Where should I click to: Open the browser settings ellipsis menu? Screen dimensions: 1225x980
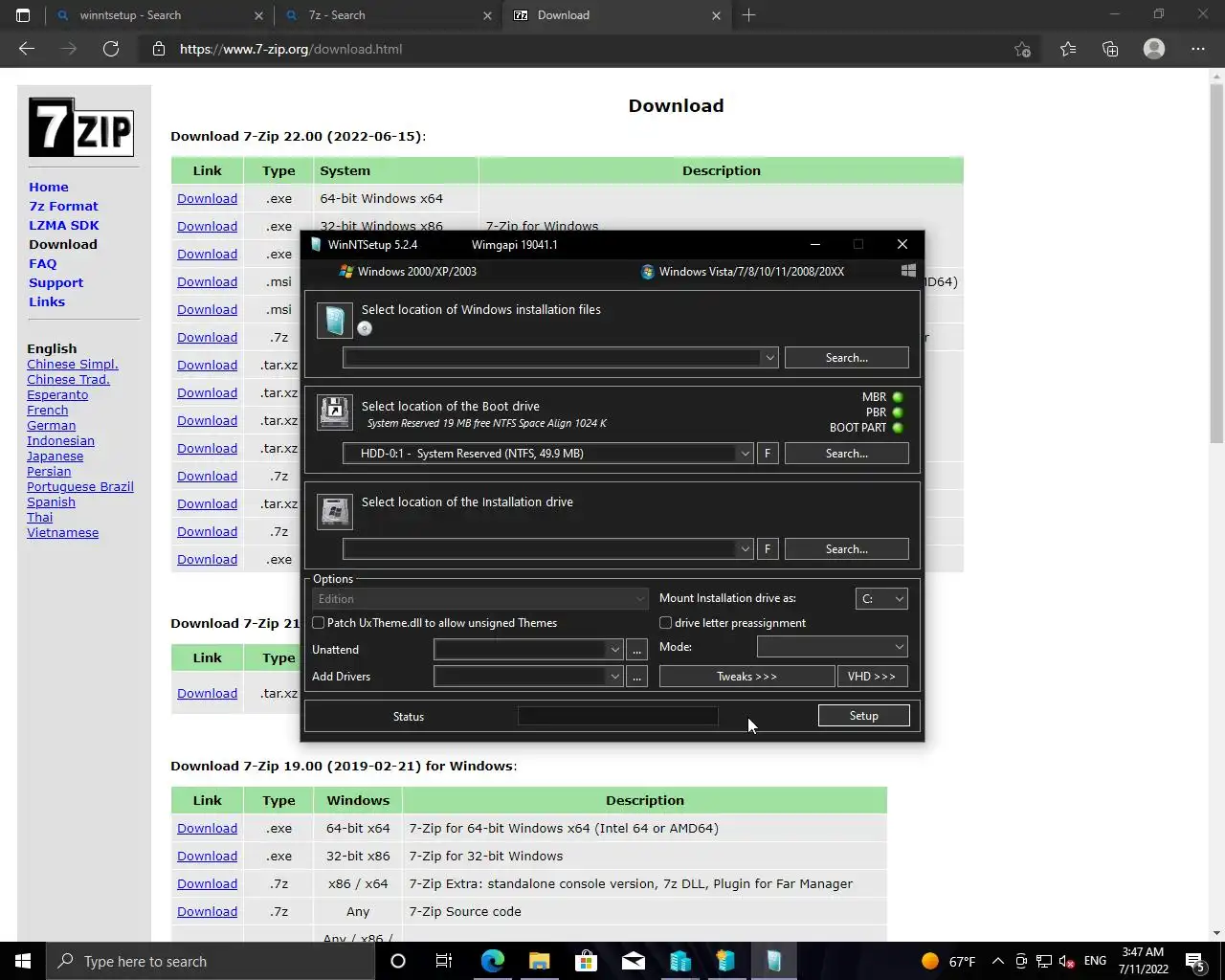coord(1198,49)
